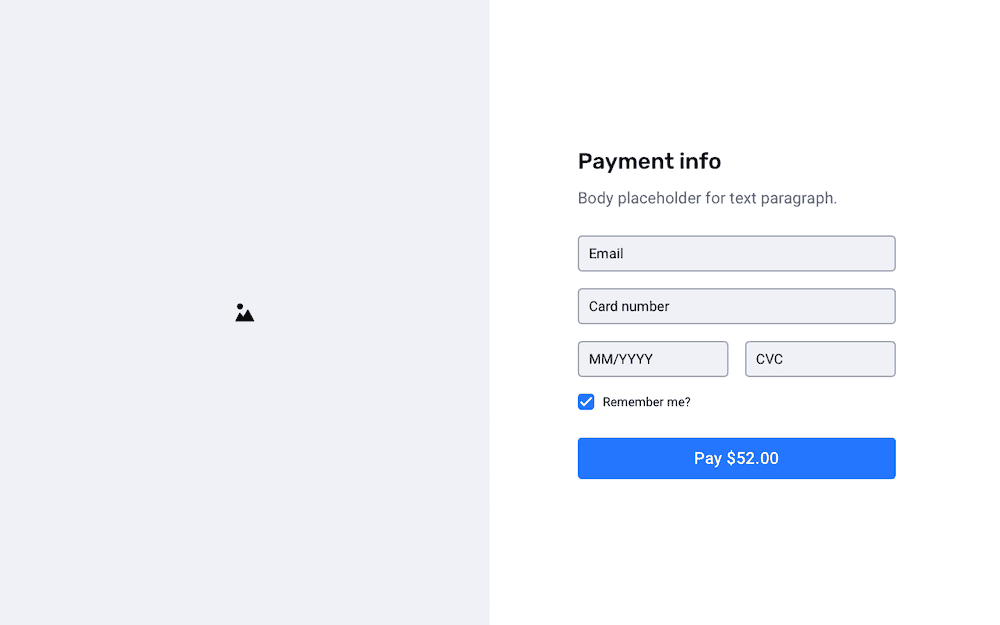
Task: Activate the CVC input box
Action: tap(820, 359)
